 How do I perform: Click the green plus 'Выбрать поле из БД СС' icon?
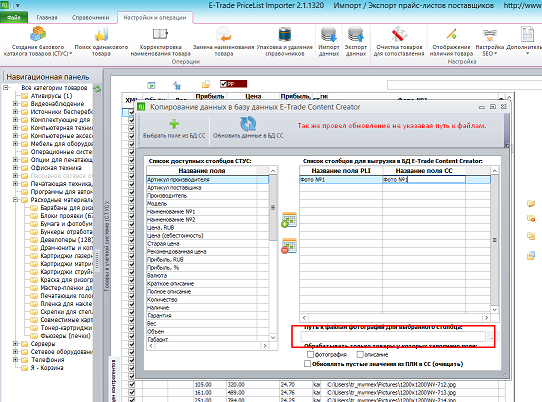click(x=174, y=124)
